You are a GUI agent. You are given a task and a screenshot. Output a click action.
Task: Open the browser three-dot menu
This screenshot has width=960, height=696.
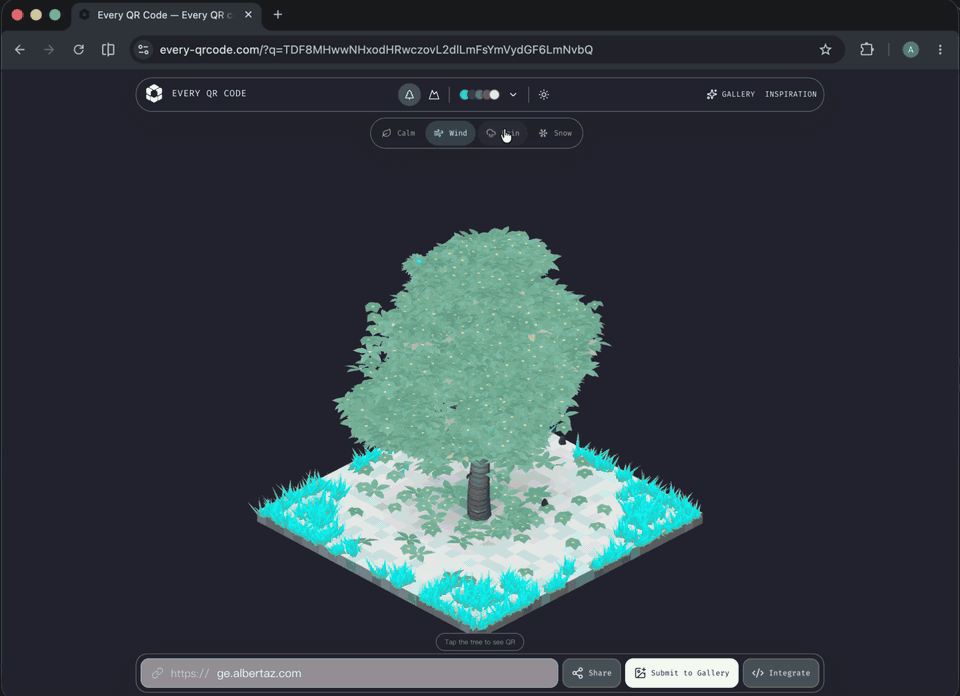coord(940,50)
